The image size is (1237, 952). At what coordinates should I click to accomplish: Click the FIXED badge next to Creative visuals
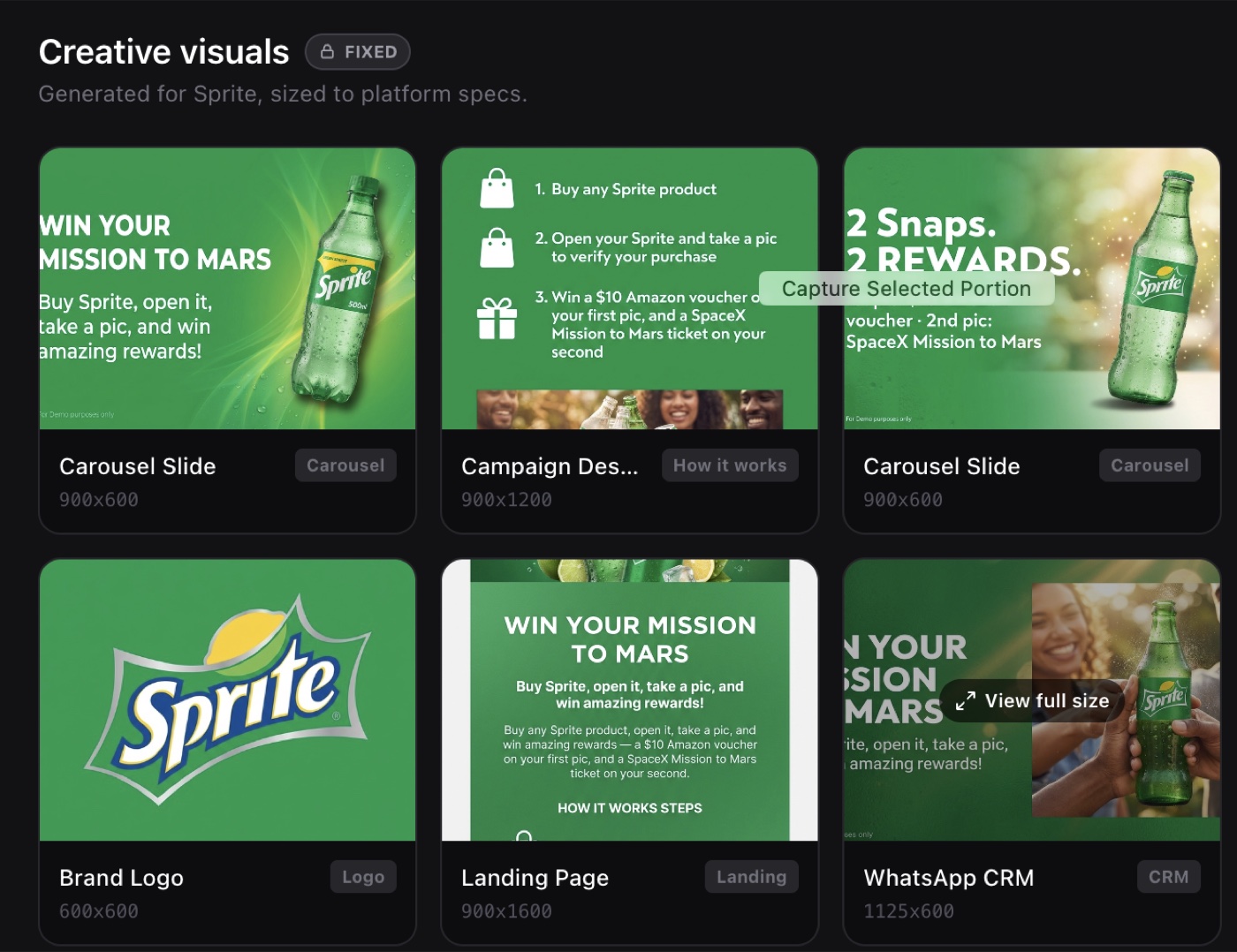[358, 51]
